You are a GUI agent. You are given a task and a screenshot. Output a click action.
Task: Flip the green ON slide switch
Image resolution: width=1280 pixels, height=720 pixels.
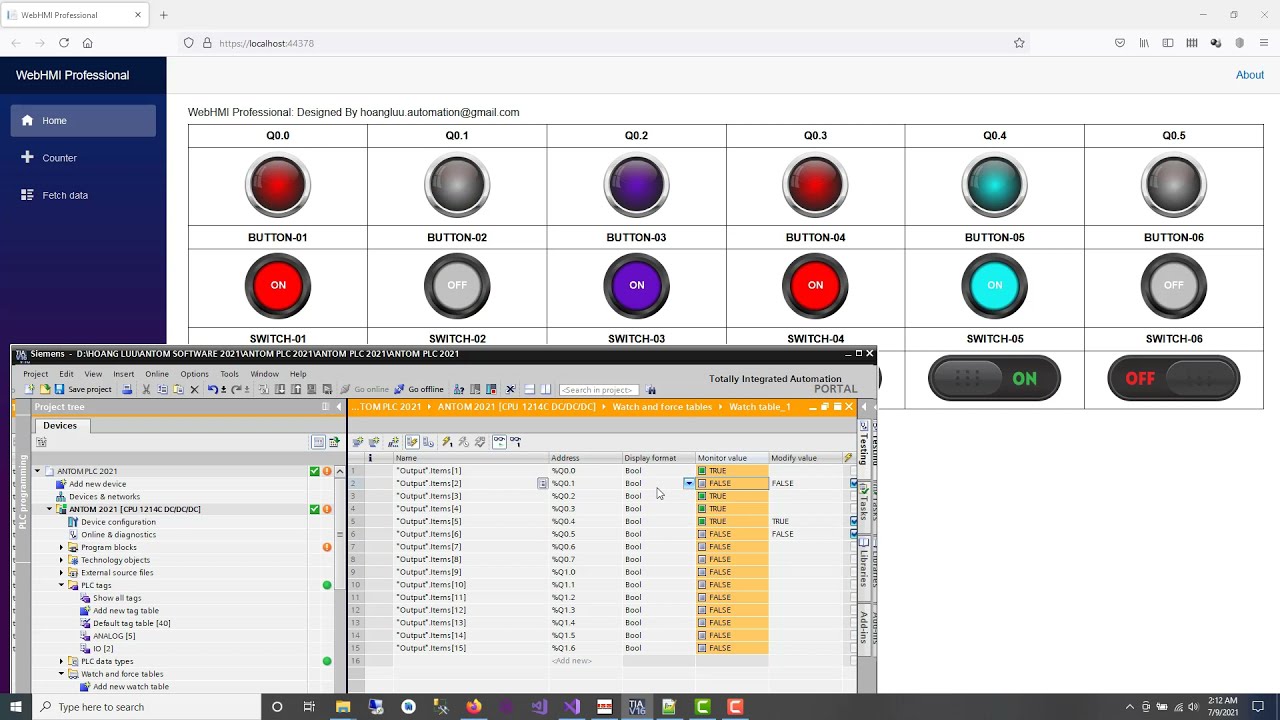[994, 379]
